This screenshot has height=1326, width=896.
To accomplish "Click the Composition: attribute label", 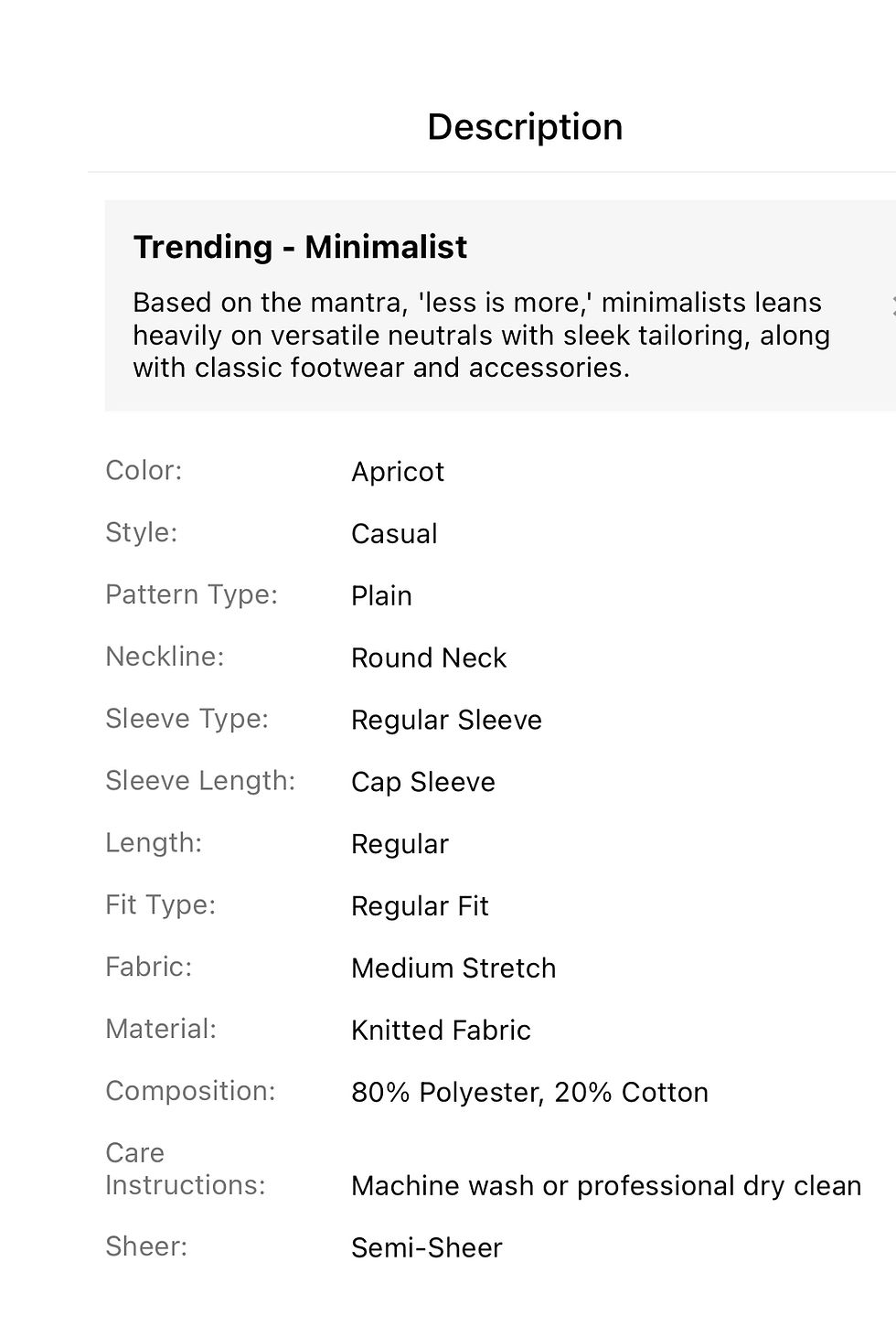I will point(190,1091).
